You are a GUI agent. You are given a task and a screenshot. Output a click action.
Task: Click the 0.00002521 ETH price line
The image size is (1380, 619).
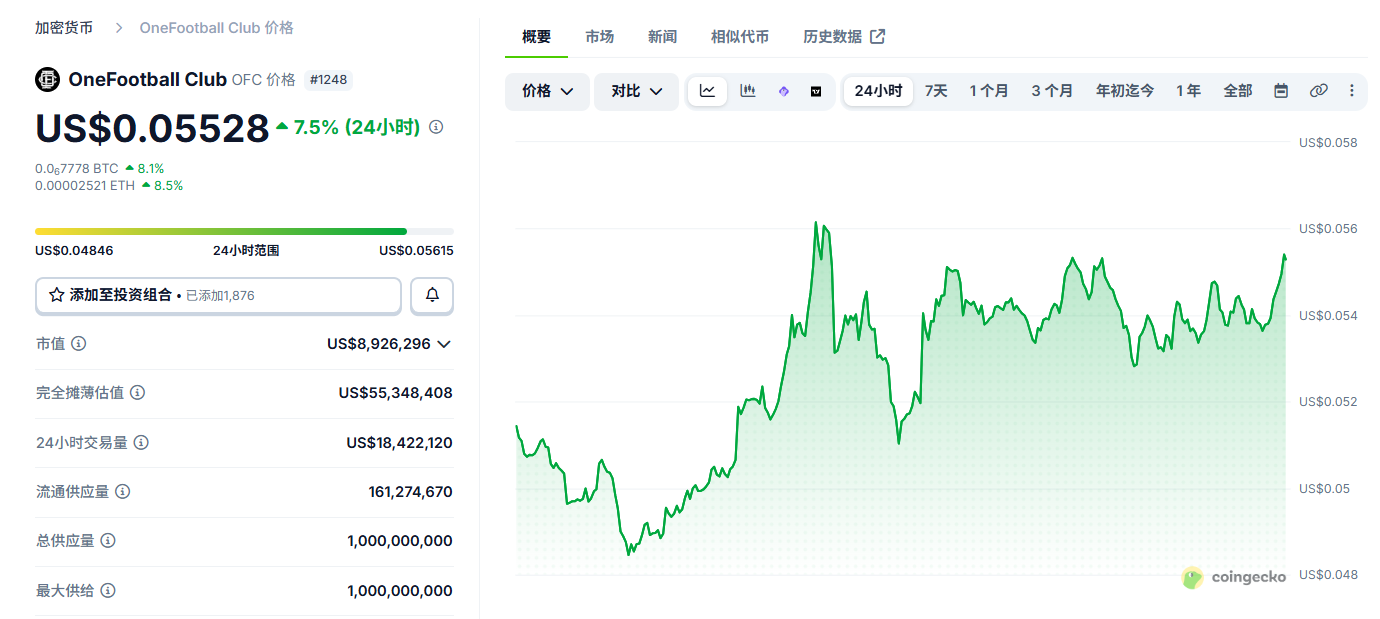pyautogui.click(x=109, y=185)
